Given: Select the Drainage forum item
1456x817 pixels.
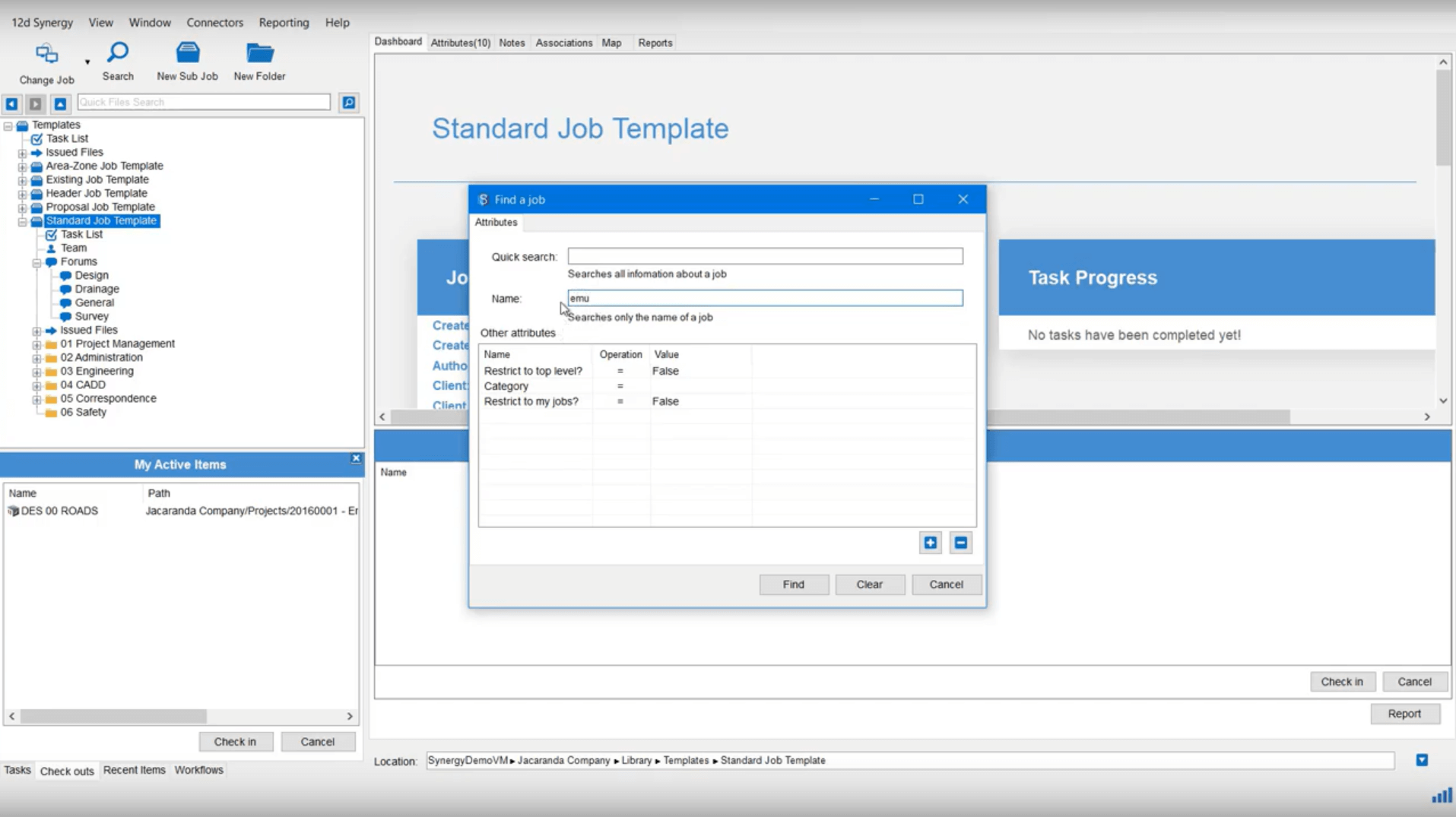Looking at the screenshot, I should (97, 289).
